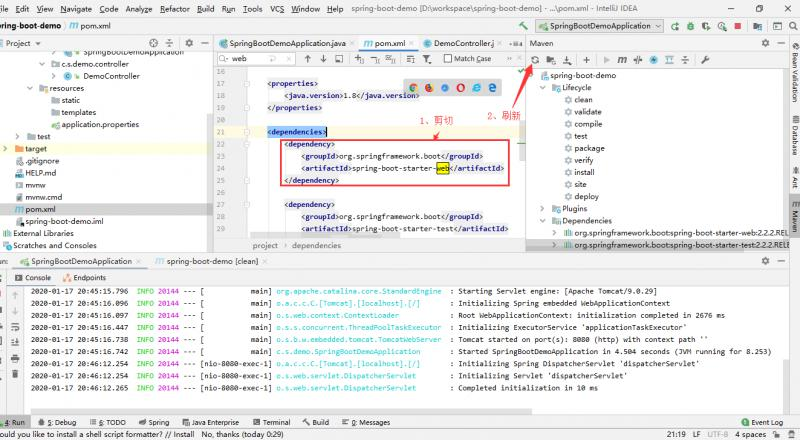Open the Spring tool window button

tap(154, 422)
